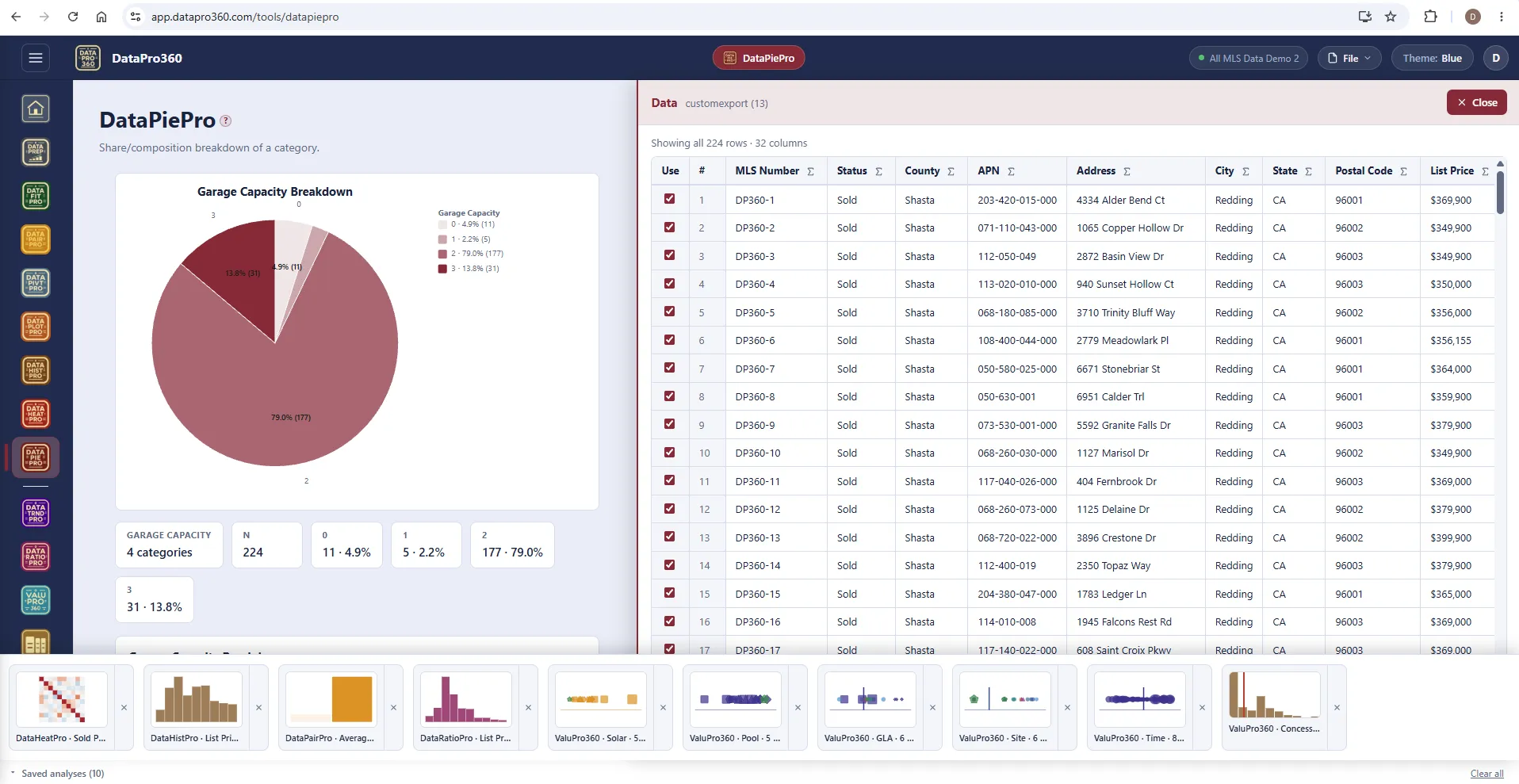Open the DataPairPro saved analysis thumbnail
Image resolution: width=1519 pixels, height=784 pixels.
pos(331,699)
